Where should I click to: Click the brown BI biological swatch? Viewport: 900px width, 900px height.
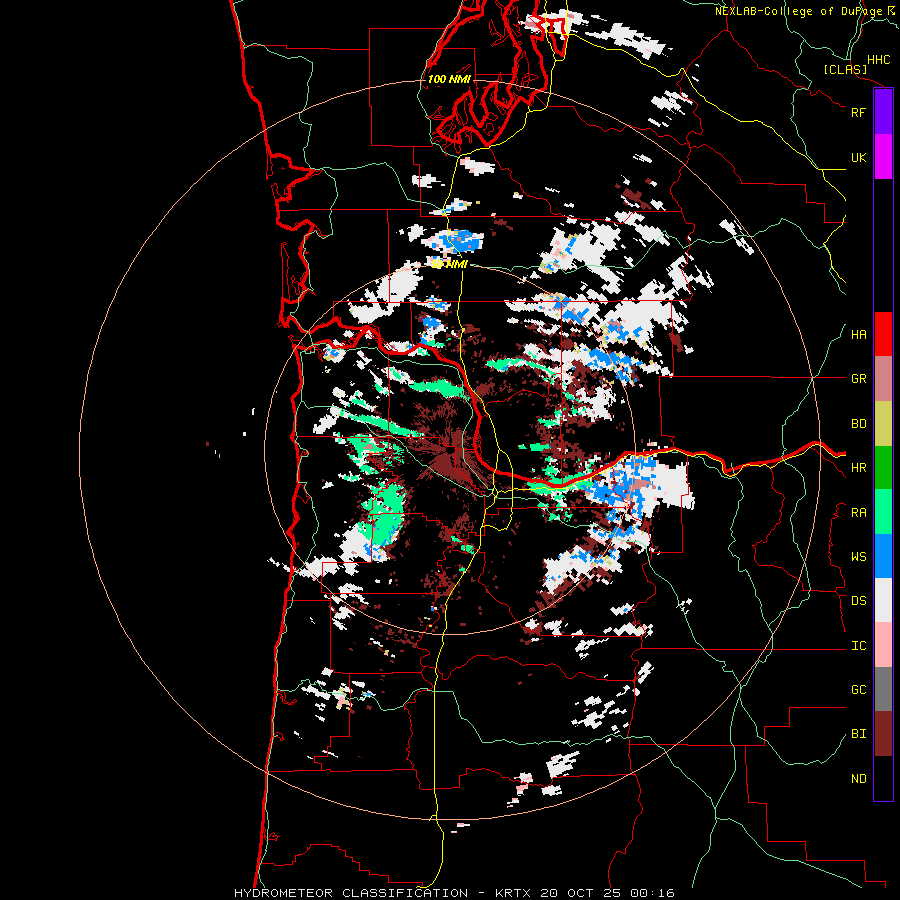click(x=883, y=734)
